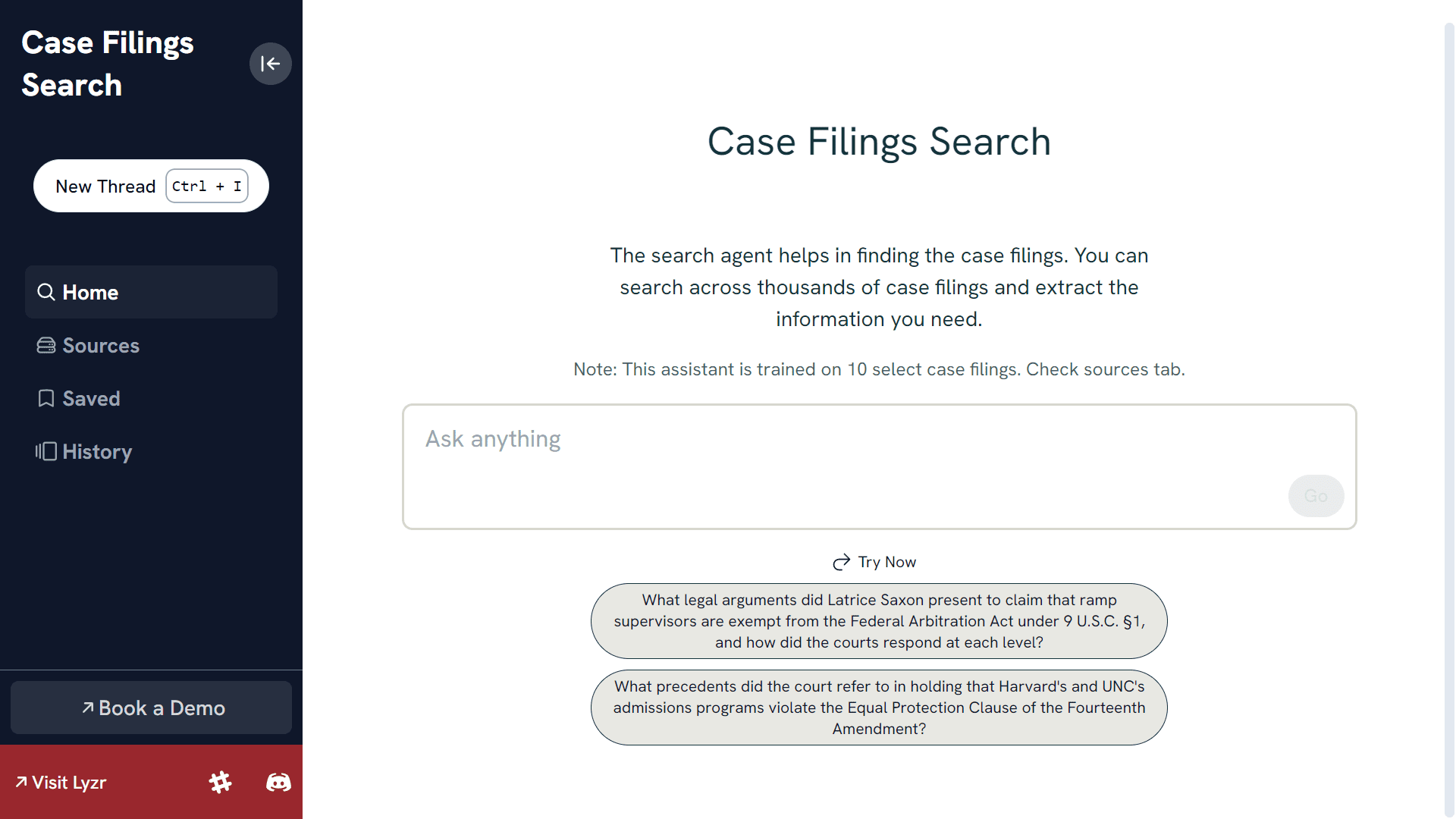Click the Case Filings Search sidebar title
The image size is (1456, 819).
(108, 64)
